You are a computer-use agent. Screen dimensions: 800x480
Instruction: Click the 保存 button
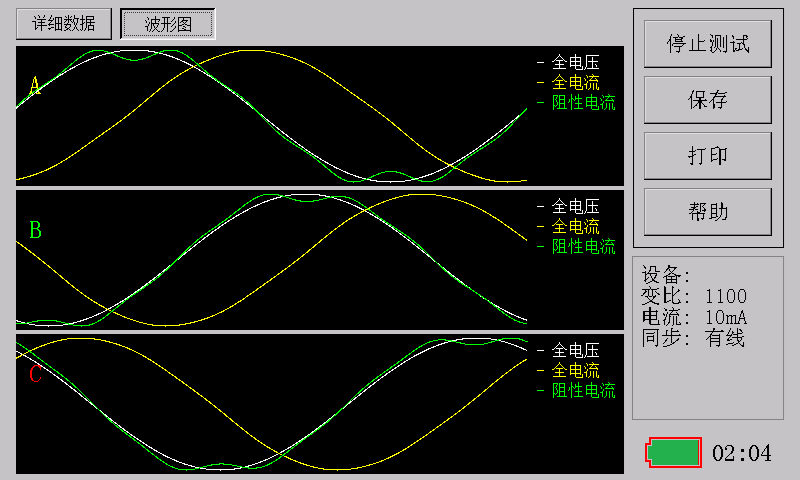(707, 100)
